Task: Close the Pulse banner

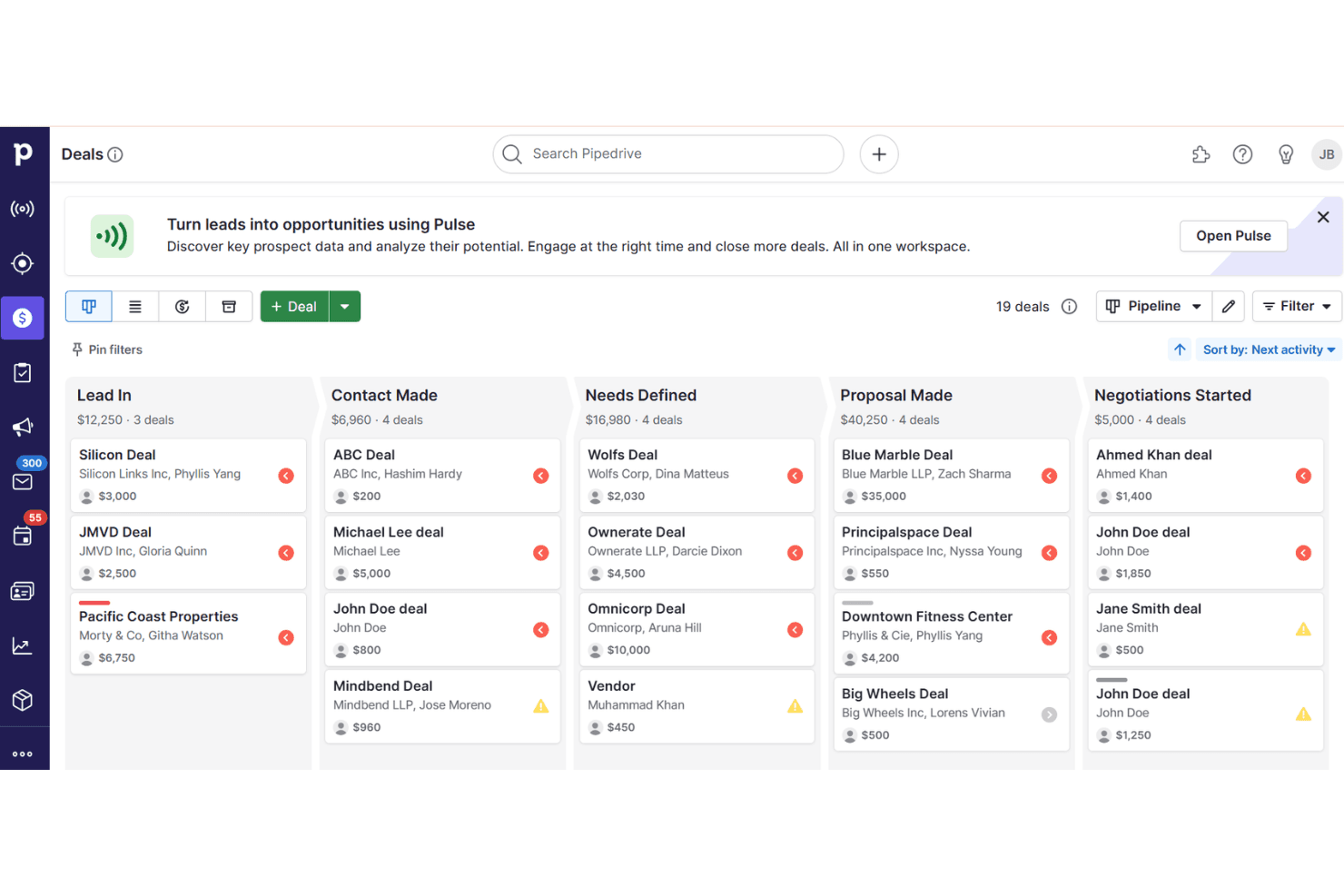Action: 1323,217
